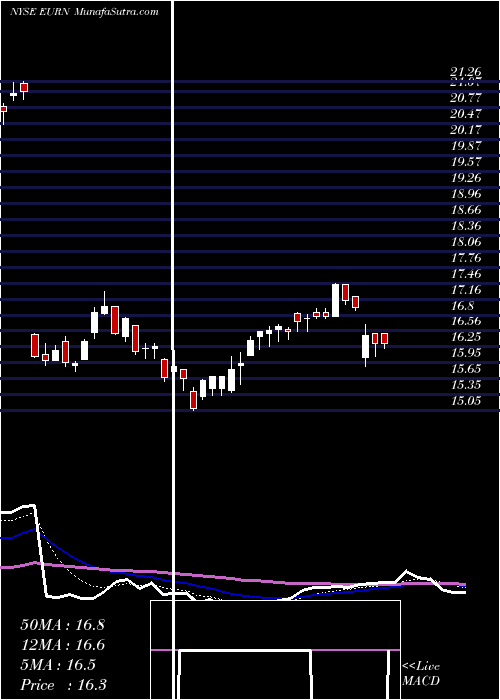The height and width of the screenshot is (700, 500).
Task: Click the 17.16 price axis label
Action: [x=466, y=290]
